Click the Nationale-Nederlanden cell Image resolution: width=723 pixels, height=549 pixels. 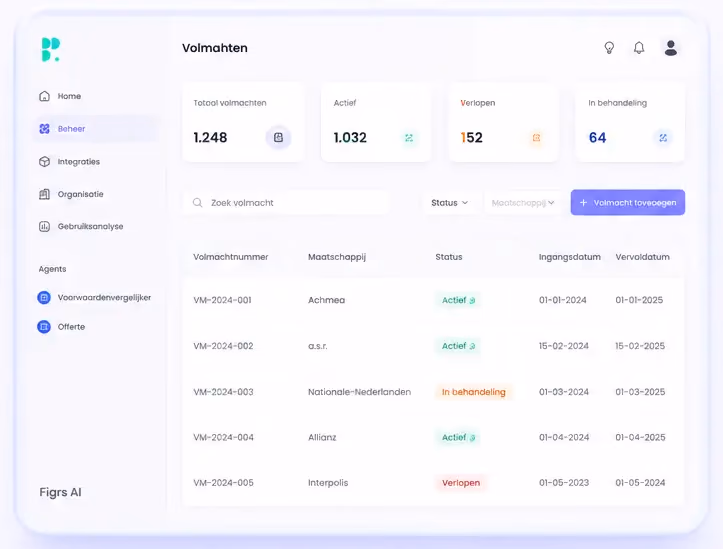[359, 392]
